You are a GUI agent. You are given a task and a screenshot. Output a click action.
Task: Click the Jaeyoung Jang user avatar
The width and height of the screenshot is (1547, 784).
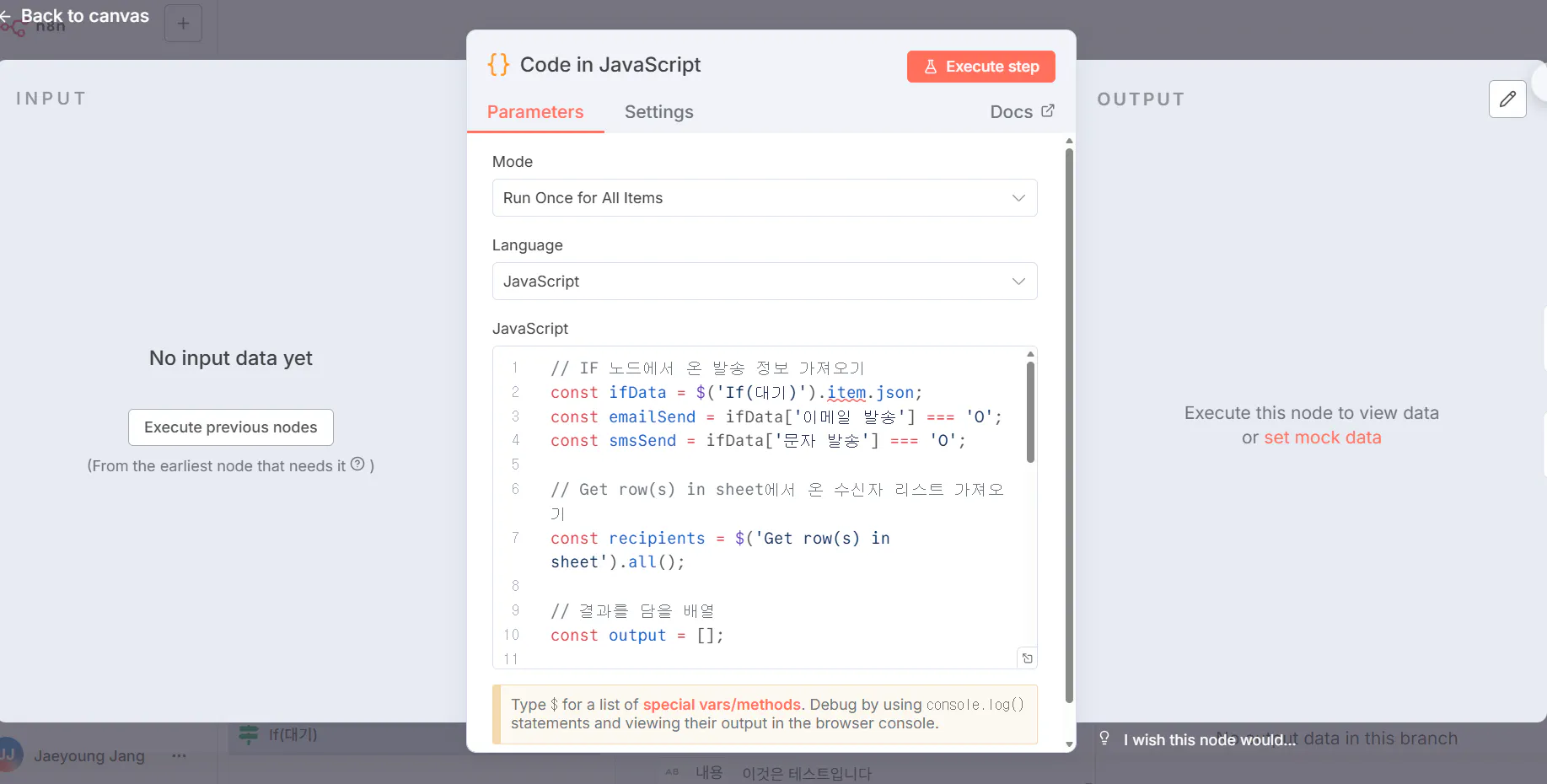click(x=8, y=755)
